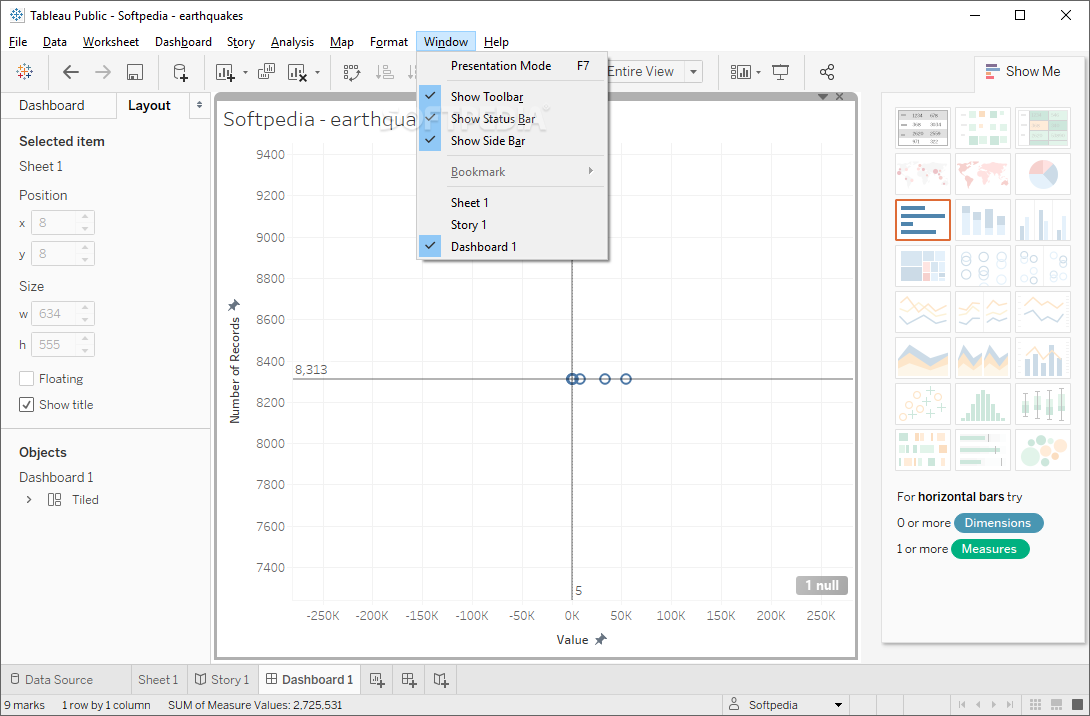Expand the Tiled tree item arrow

coord(29,500)
